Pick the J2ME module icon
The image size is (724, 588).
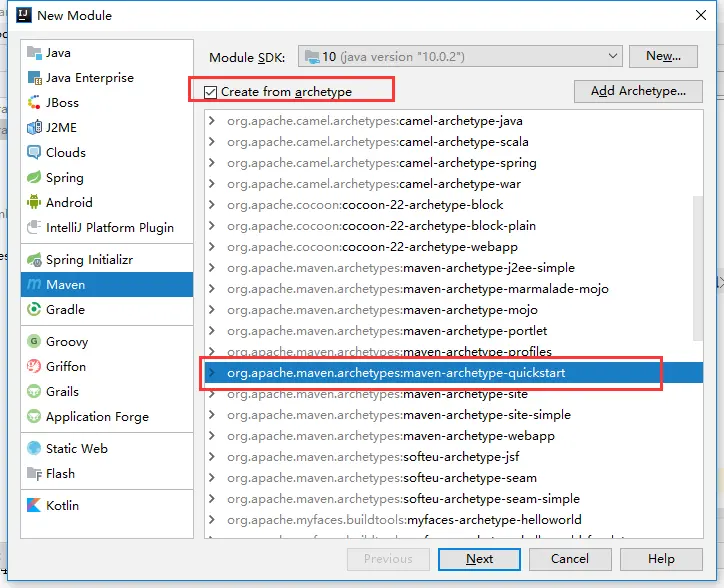[x=34, y=127]
